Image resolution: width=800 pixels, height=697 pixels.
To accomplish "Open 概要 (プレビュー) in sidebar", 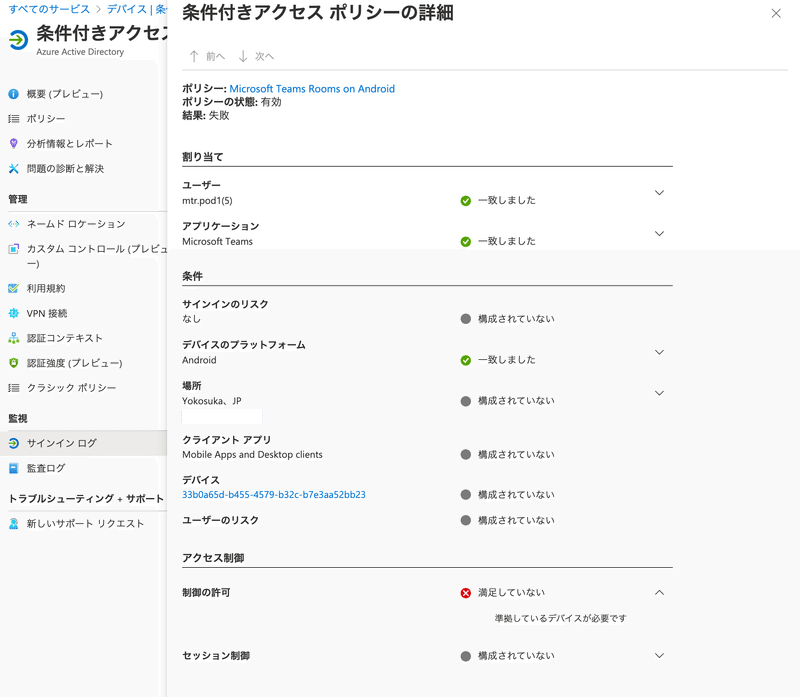I will click(65, 94).
